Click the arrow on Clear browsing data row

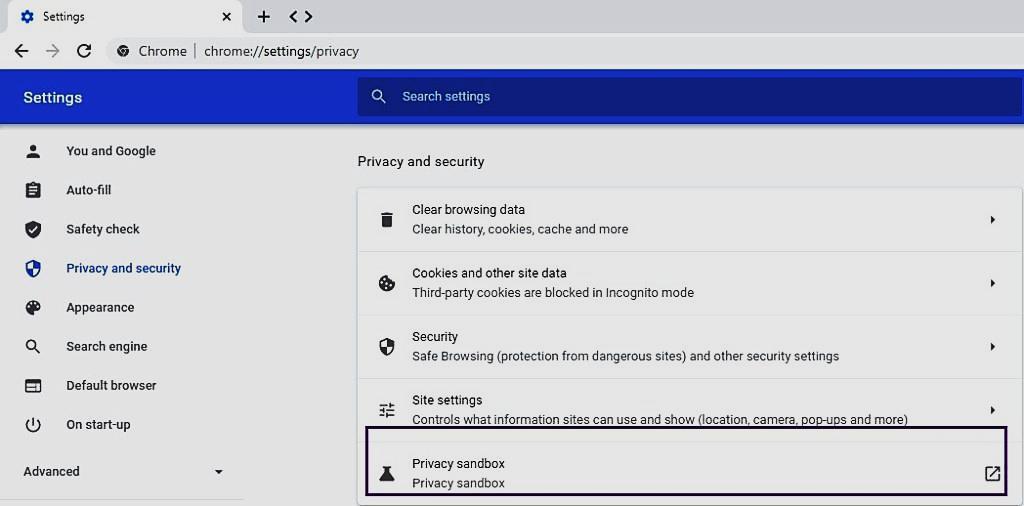tap(993, 219)
